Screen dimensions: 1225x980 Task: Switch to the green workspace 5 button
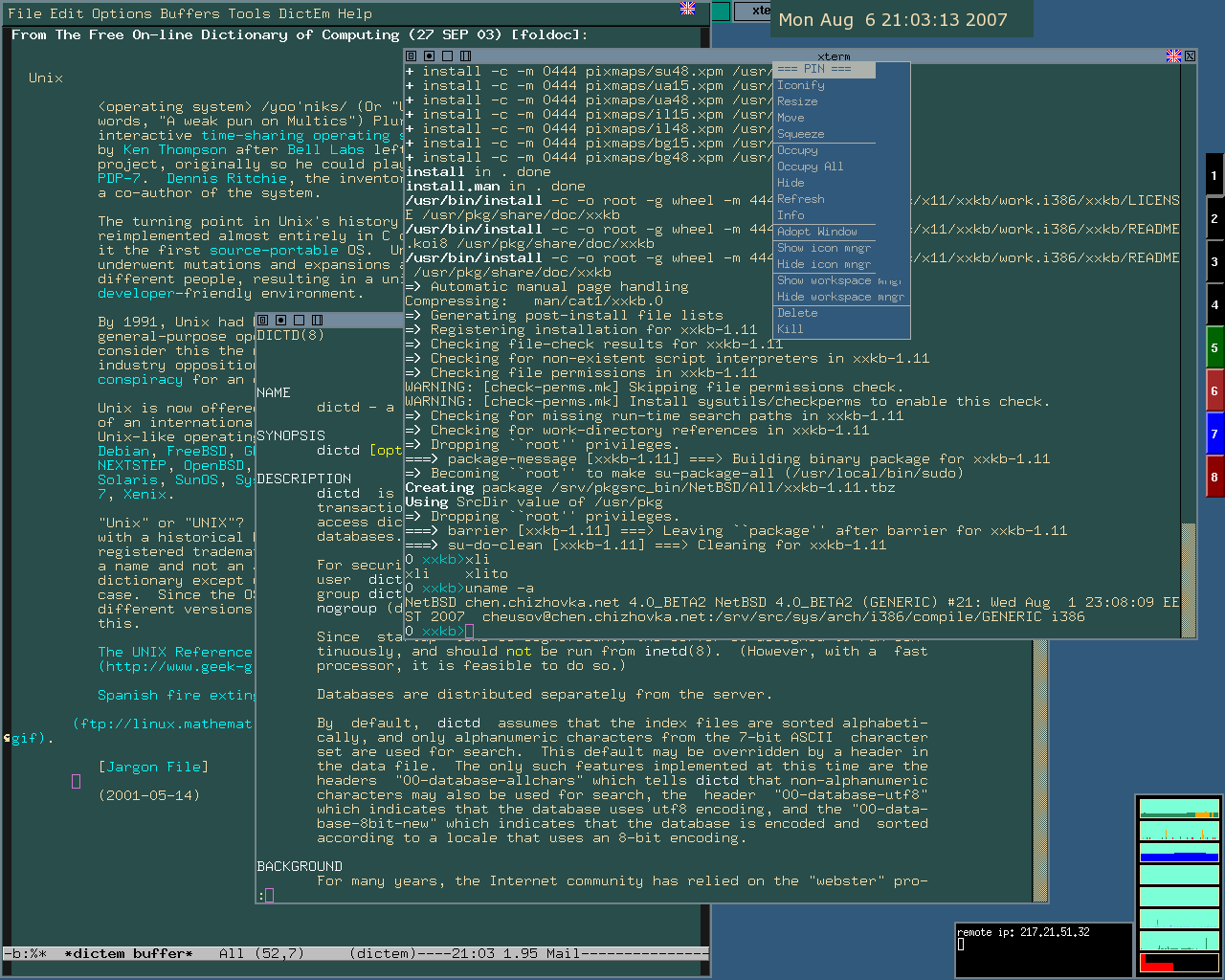coord(1214,347)
